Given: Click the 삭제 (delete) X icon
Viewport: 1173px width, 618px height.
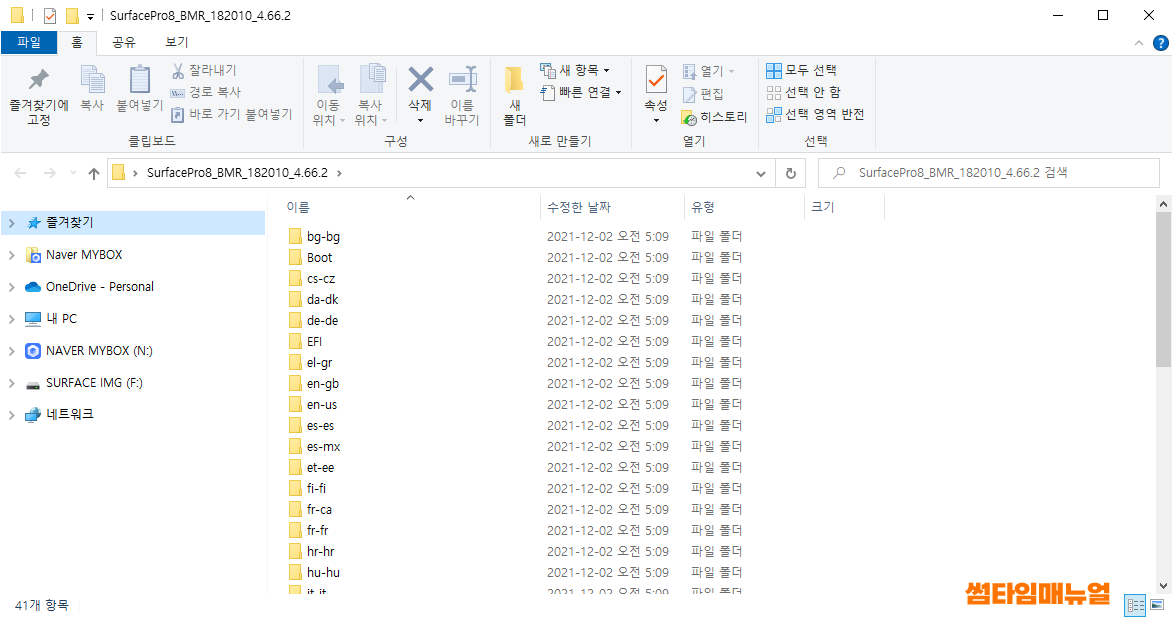Looking at the screenshot, I should [x=420, y=79].
